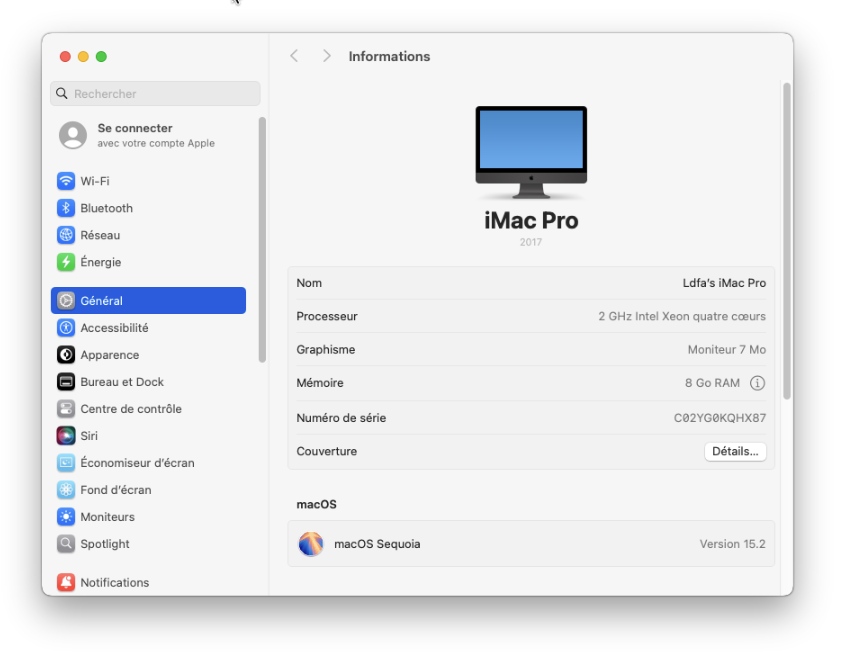Click the Siri icon

tap(66, 436)
